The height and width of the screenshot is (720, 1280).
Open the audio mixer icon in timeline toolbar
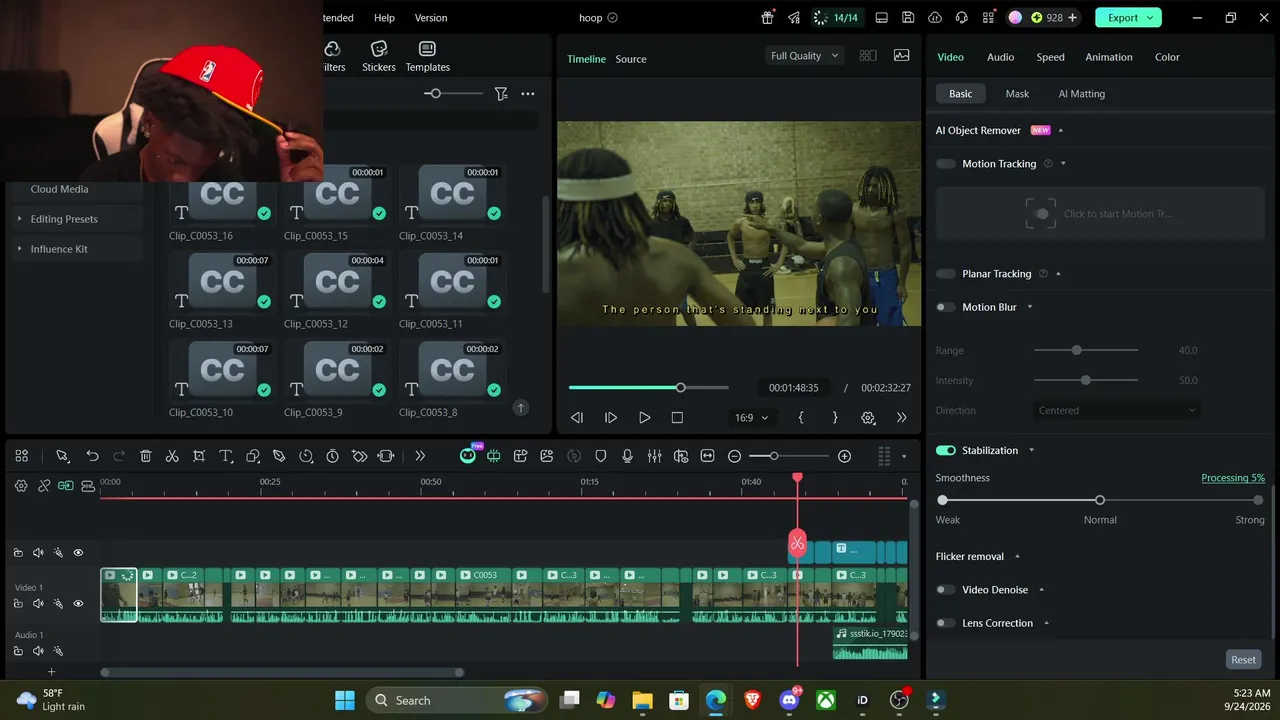click(654, 456)
